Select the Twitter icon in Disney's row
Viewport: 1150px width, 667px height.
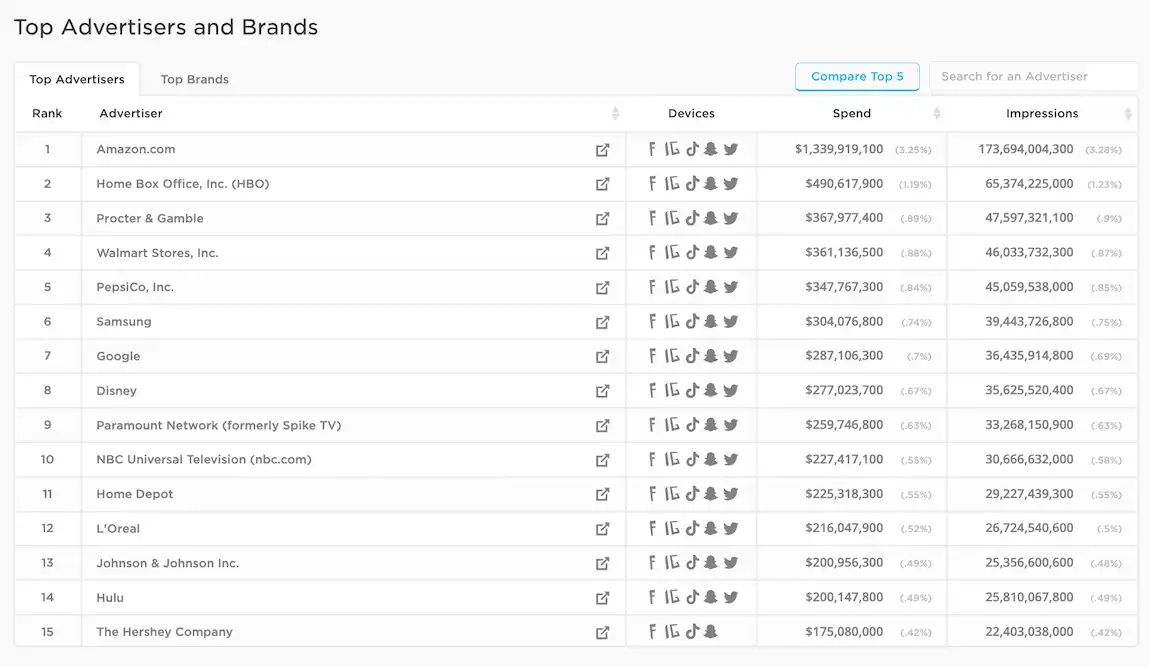tap(731, 390)
